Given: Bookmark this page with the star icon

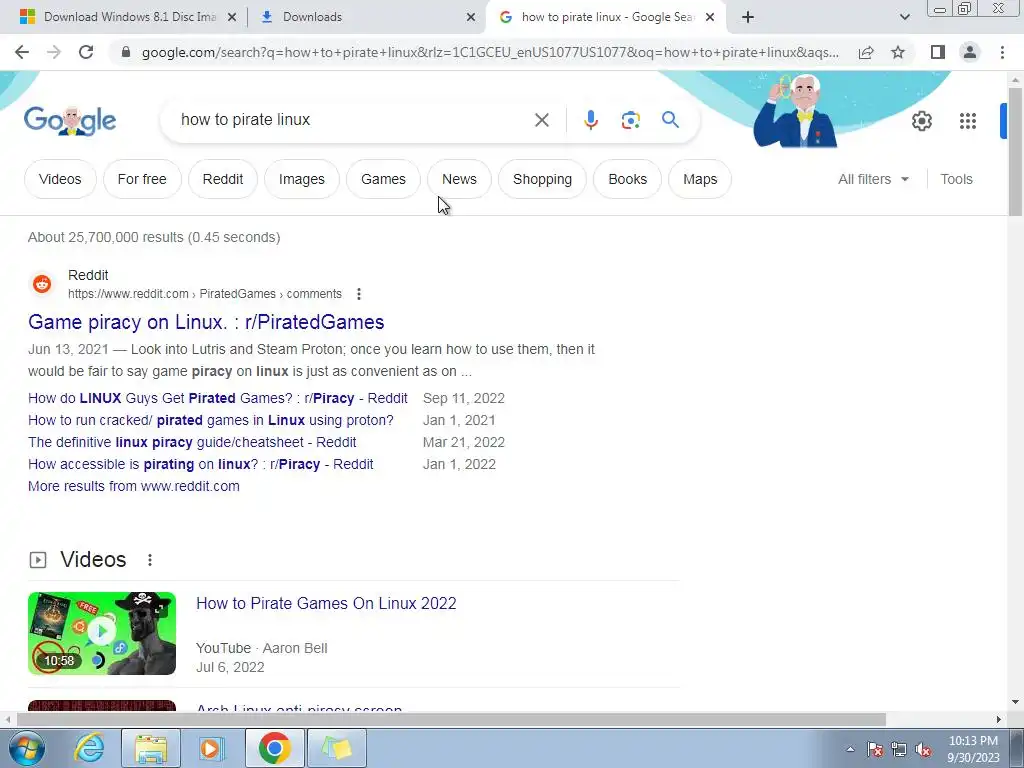Looking at the screenshot, I should (898, 52).
